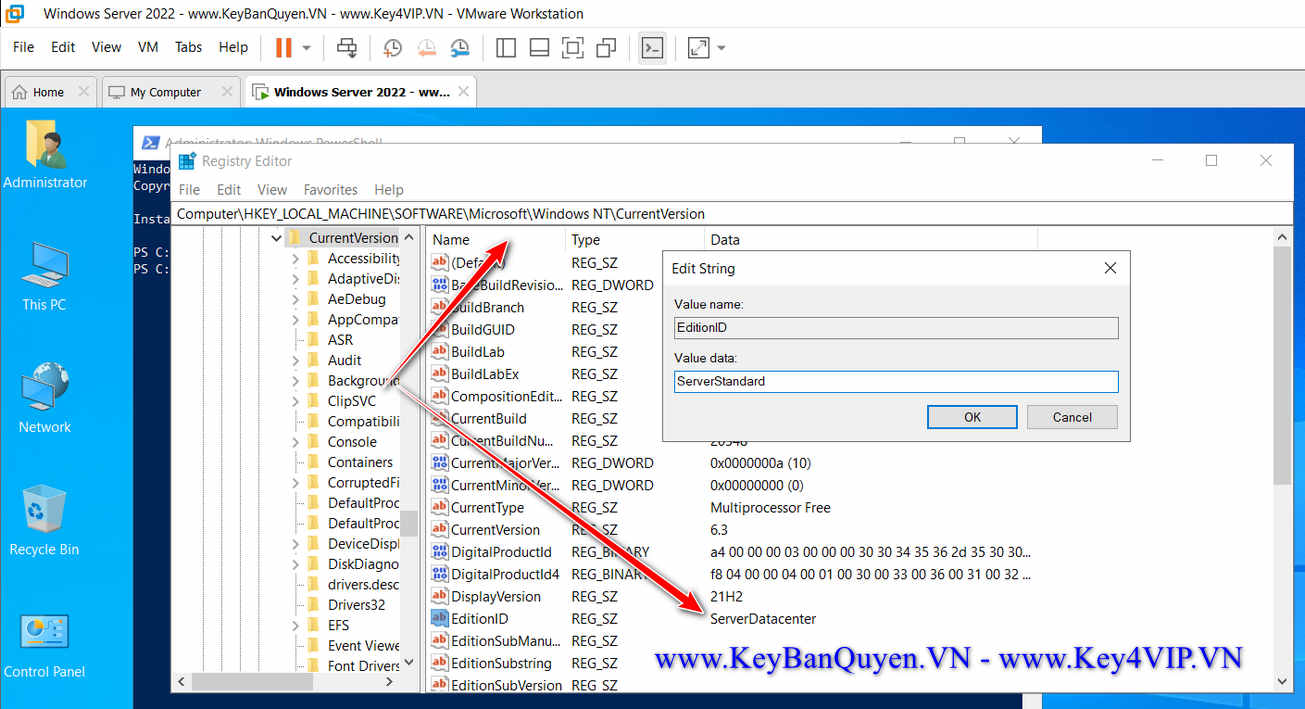Close the My Computer tab
The height and width of the screenshot is (709, 1305).
[x=227, y=92]
